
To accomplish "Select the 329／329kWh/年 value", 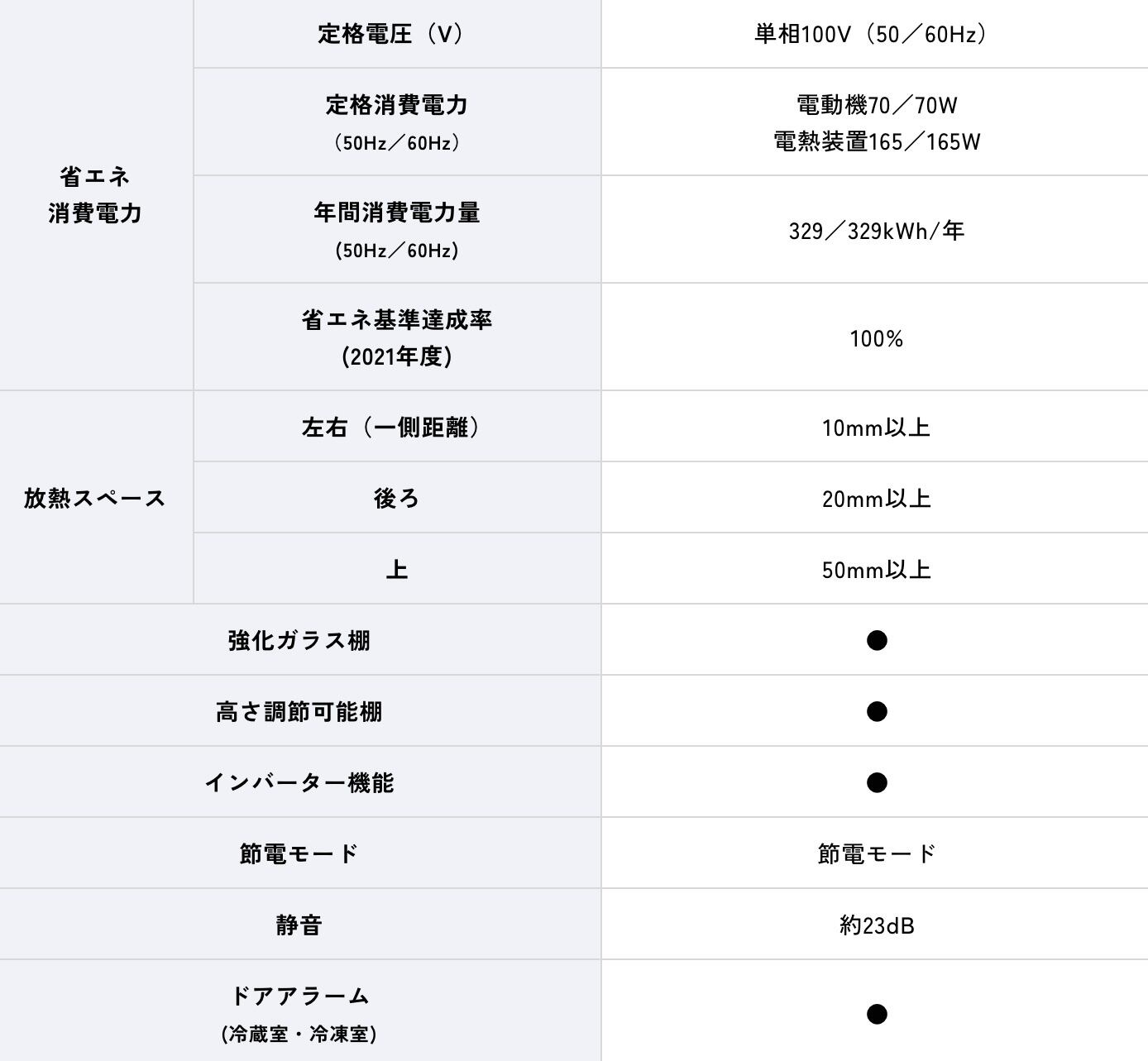I will coord(877,231).
